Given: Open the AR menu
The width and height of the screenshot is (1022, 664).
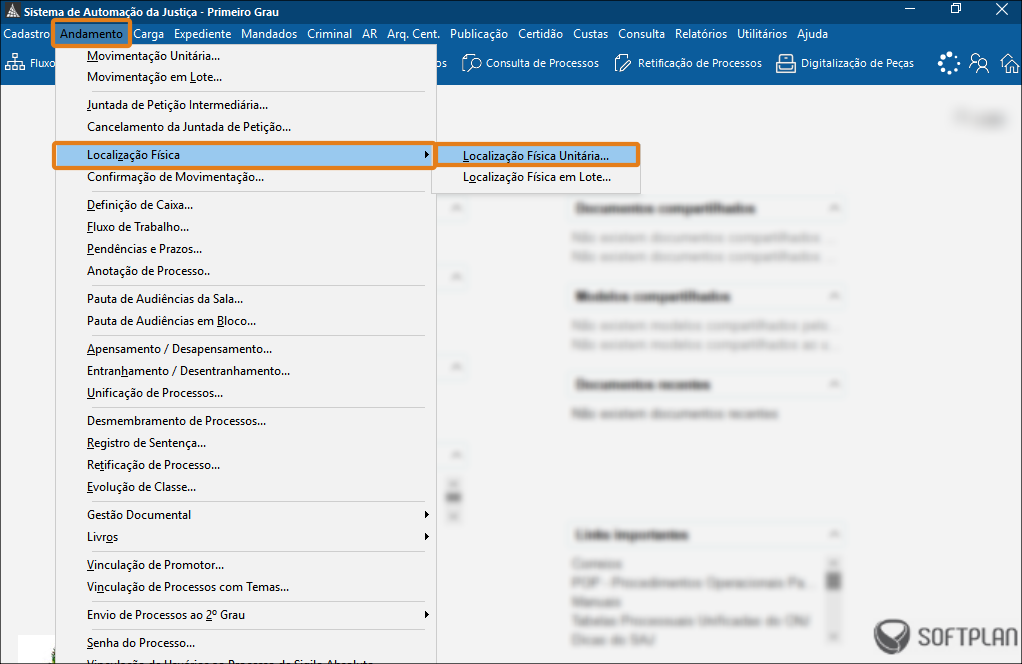Looking at the screenshot, I should pyautogui.click(x=370, y=34).
